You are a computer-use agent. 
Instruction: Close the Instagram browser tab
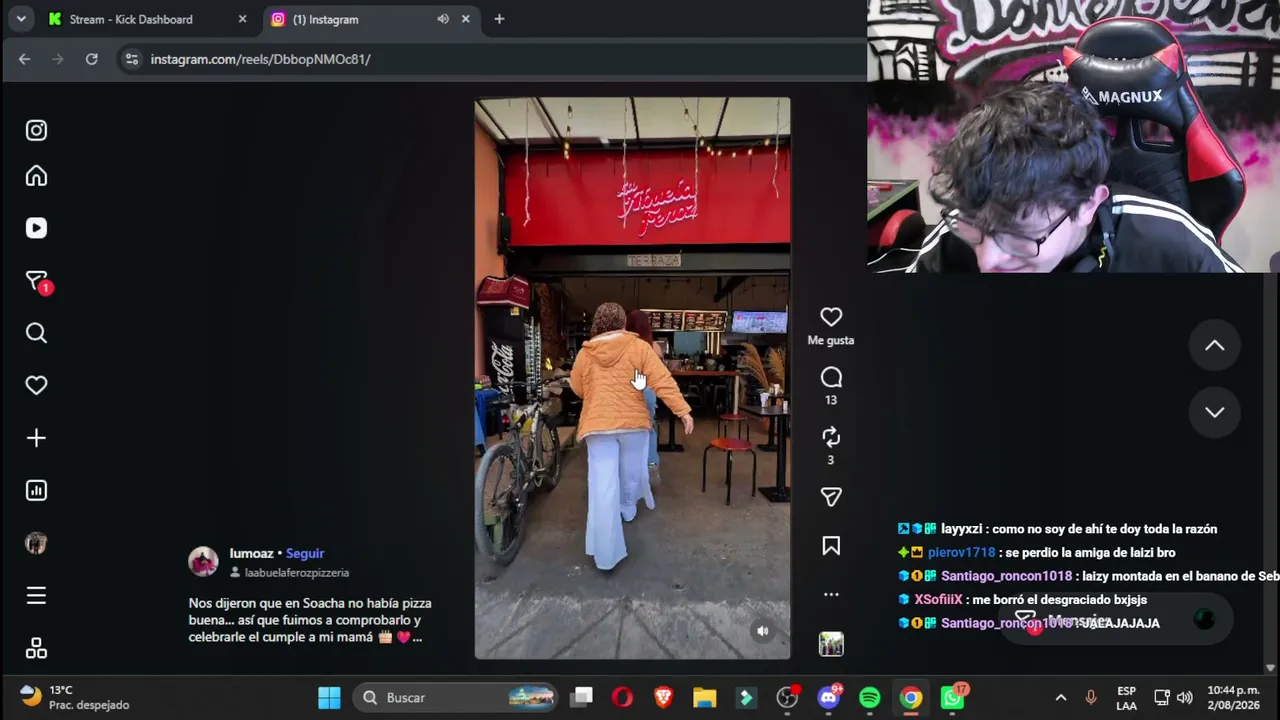pyautogui.click(x=466, y=19)
